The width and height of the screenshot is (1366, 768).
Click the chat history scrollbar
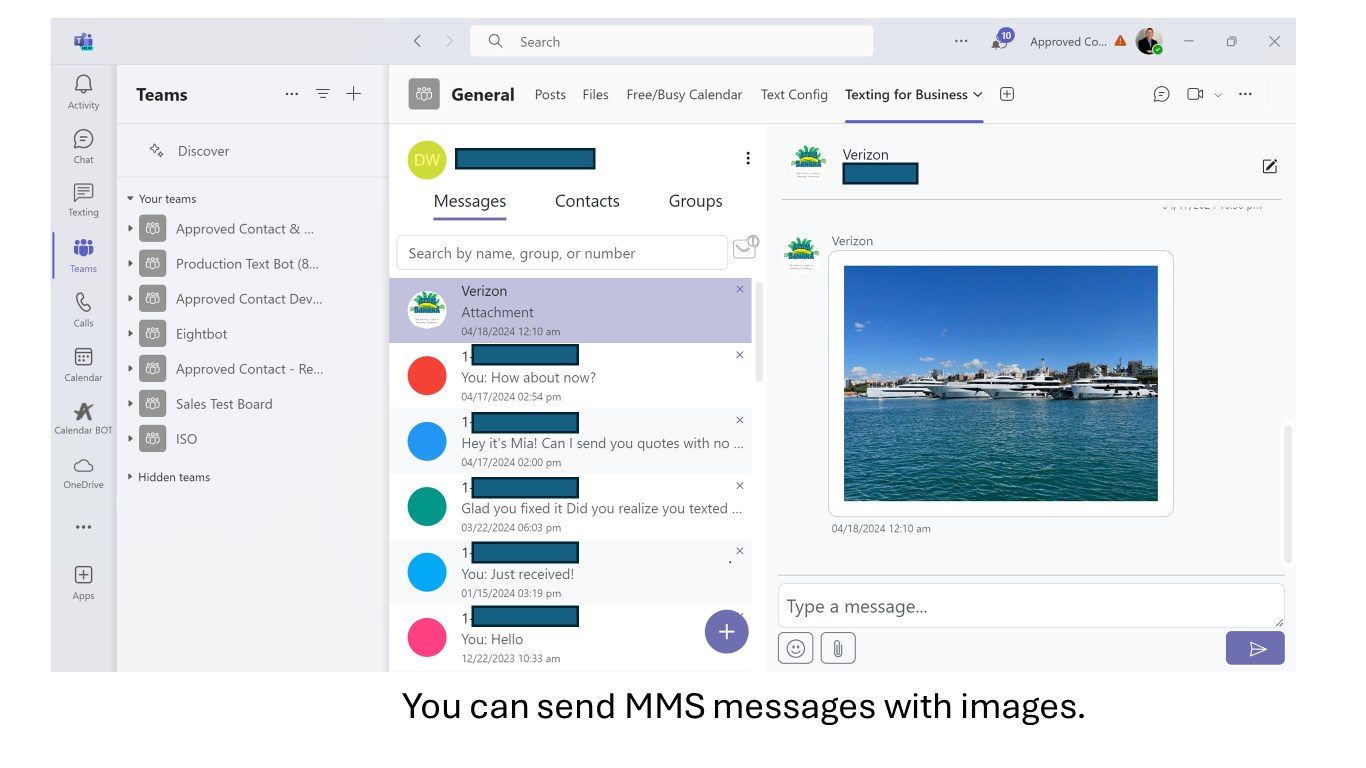(1288, 494)
